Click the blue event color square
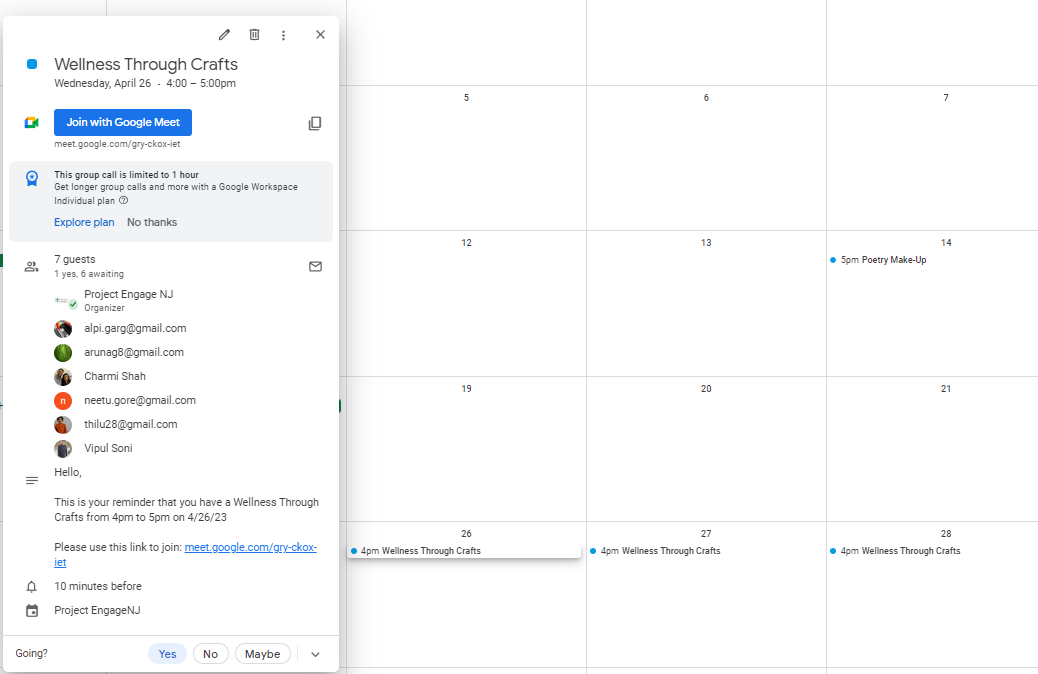 [32, 64]
